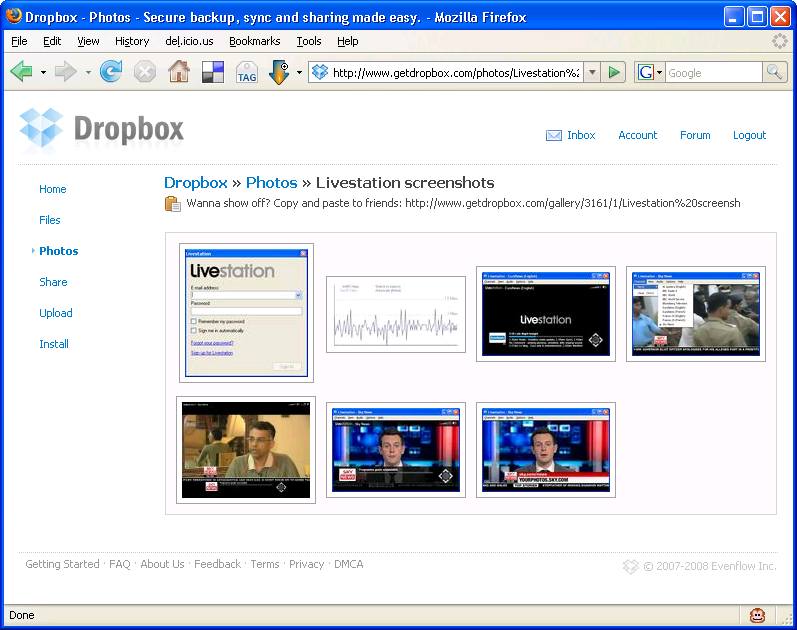Click the green Back arrow button
Image resolution: width=797 pixels, height=630 pixels.
pos(21,72)
